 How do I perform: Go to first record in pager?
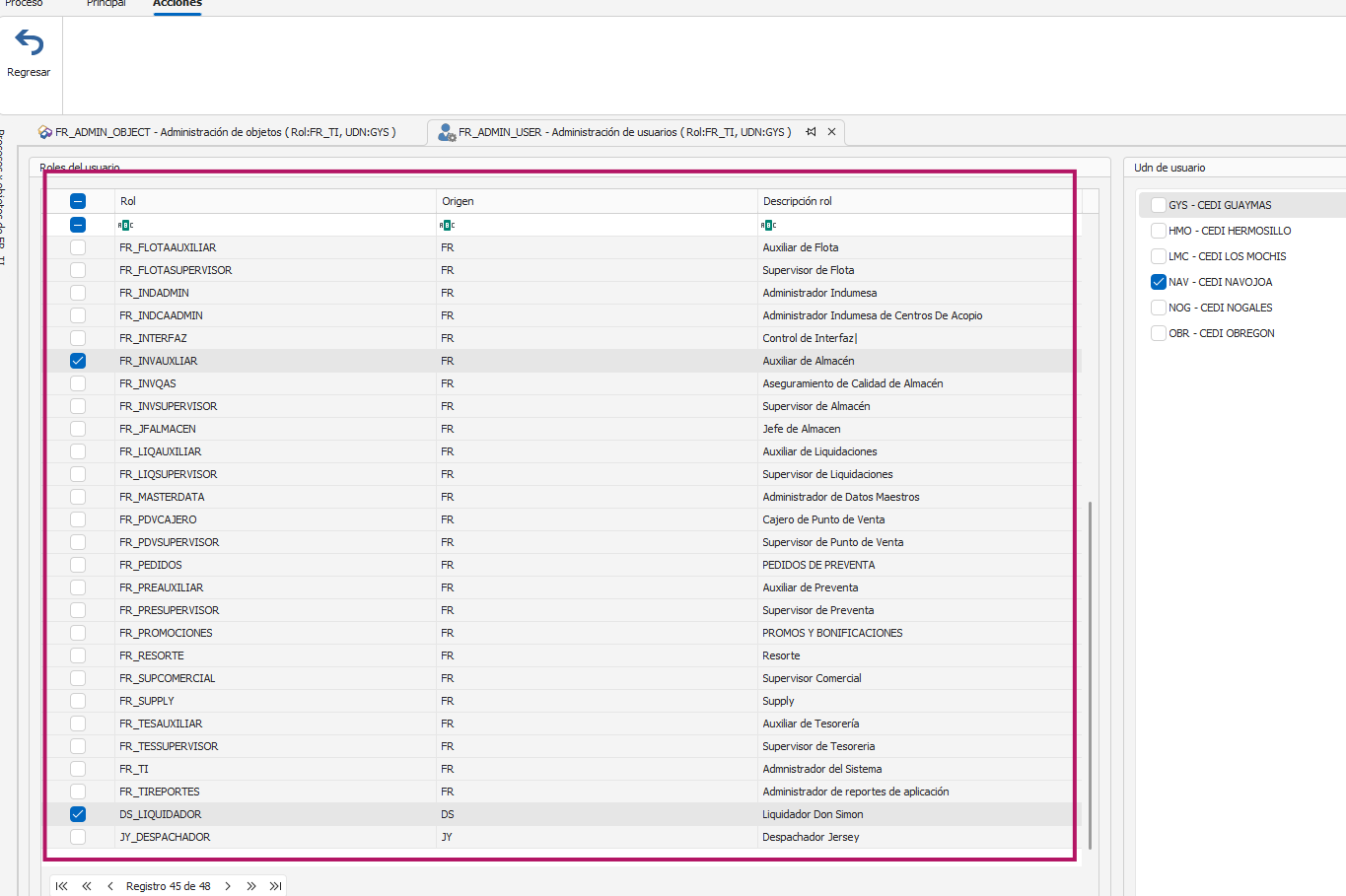pos(62,886)
